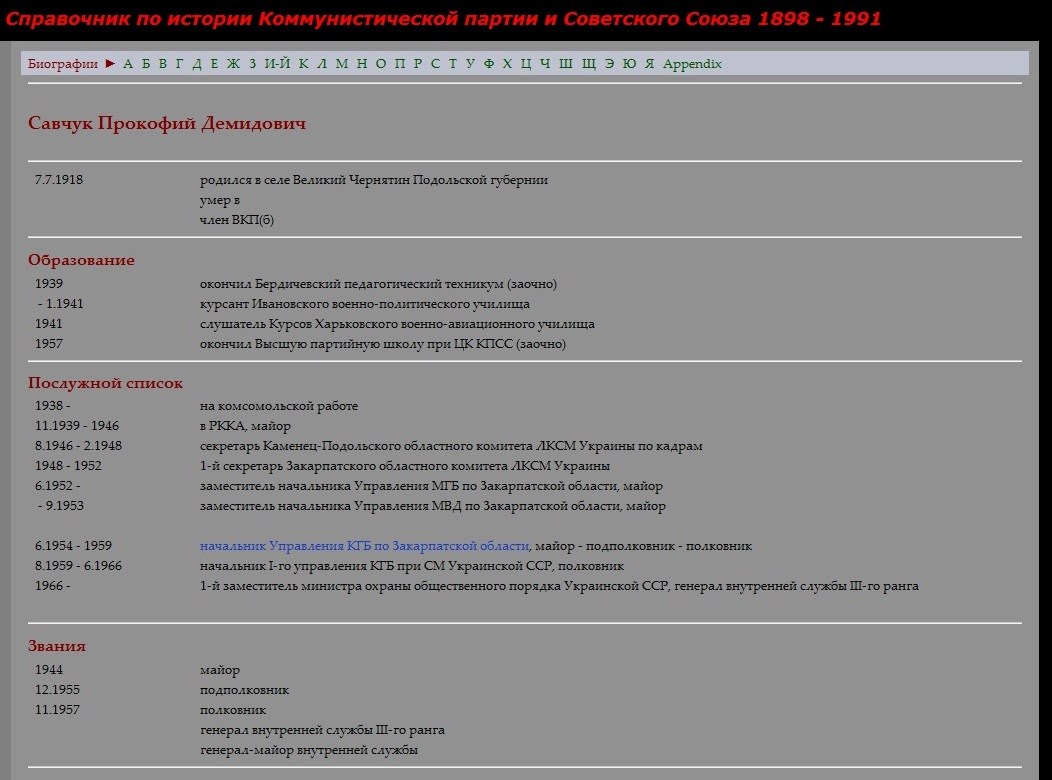This screenshot has width=1052, height=780.
Task: Select letter С in alphabet navigation
Action: click(x=434, y=64)
